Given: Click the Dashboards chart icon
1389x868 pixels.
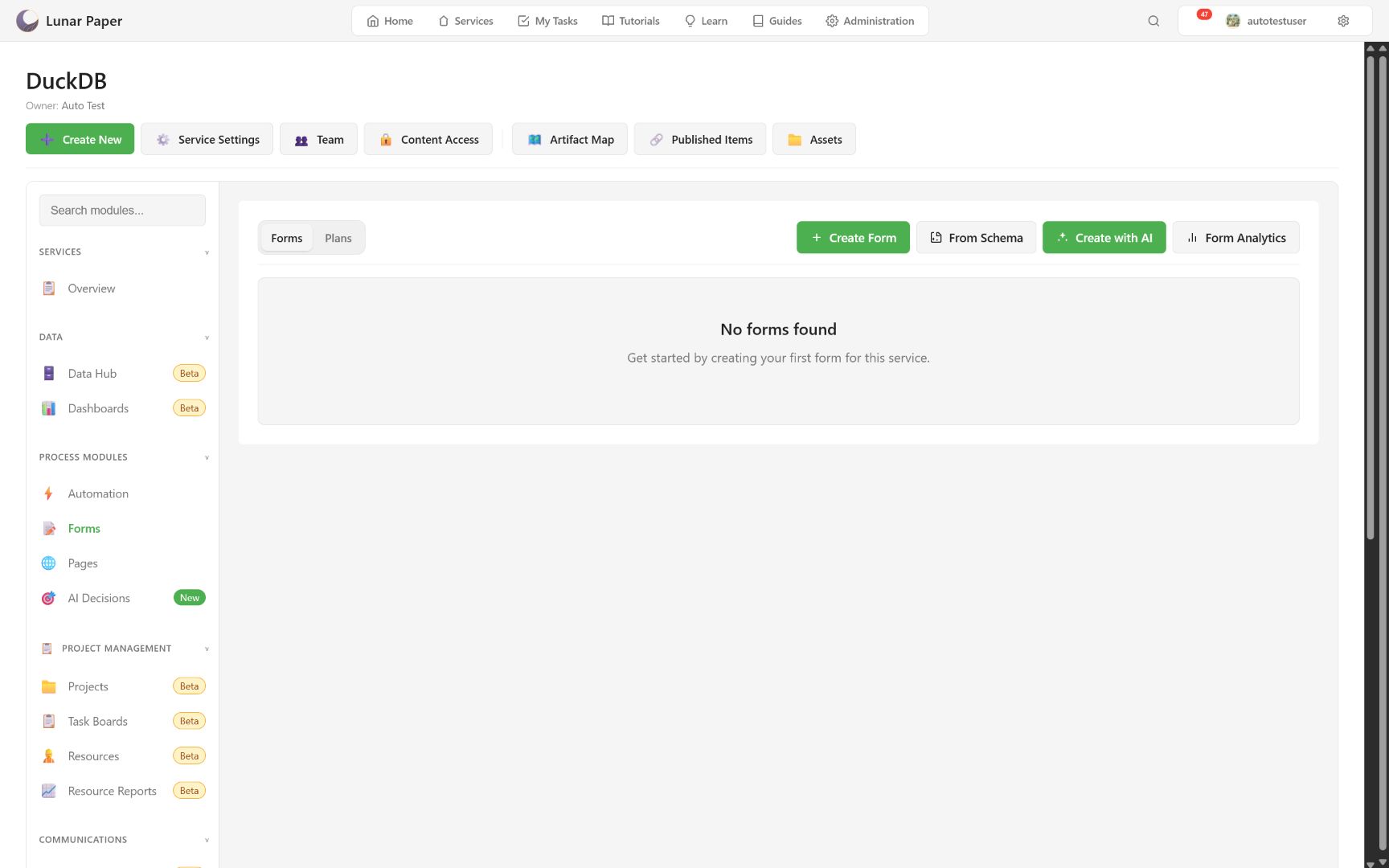Looking at the screenshot, I should pyautogui.click(x=49, y=408).
